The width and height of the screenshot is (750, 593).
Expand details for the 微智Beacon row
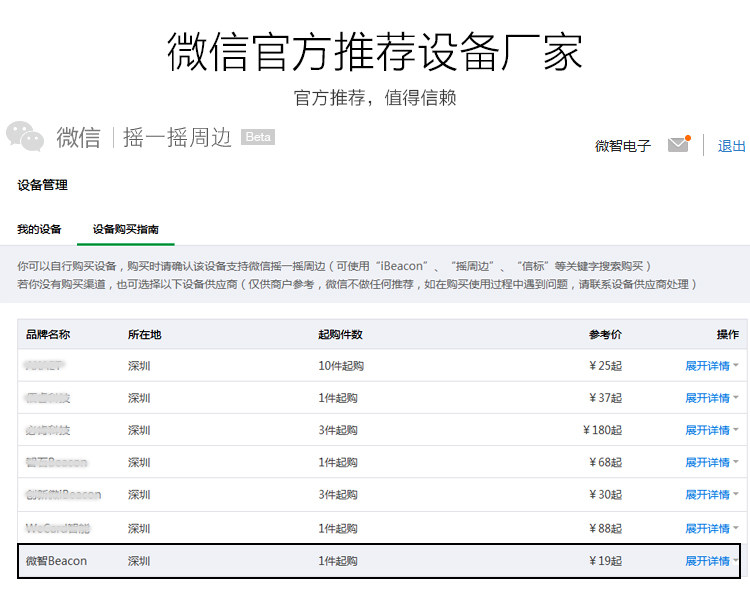click(x=712, y=561)
